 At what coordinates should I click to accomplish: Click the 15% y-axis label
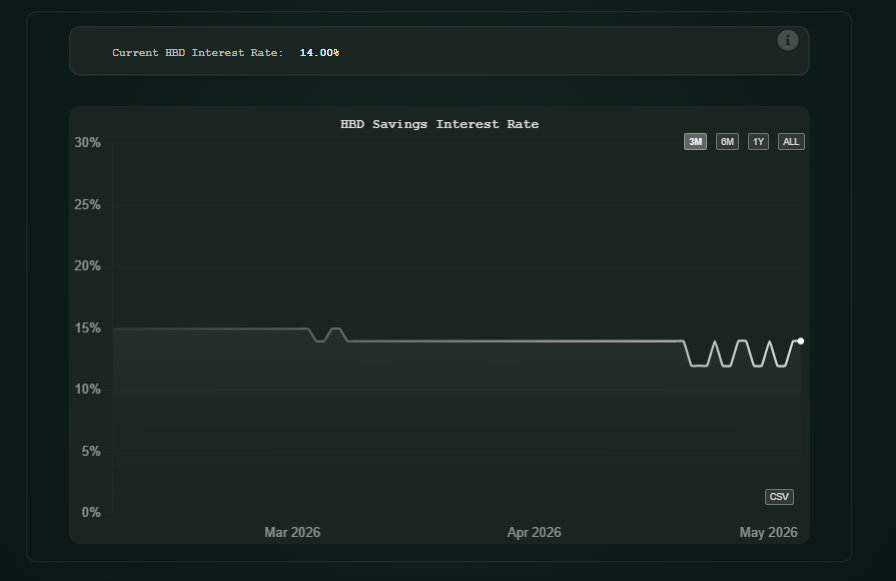tap(87, 328)
